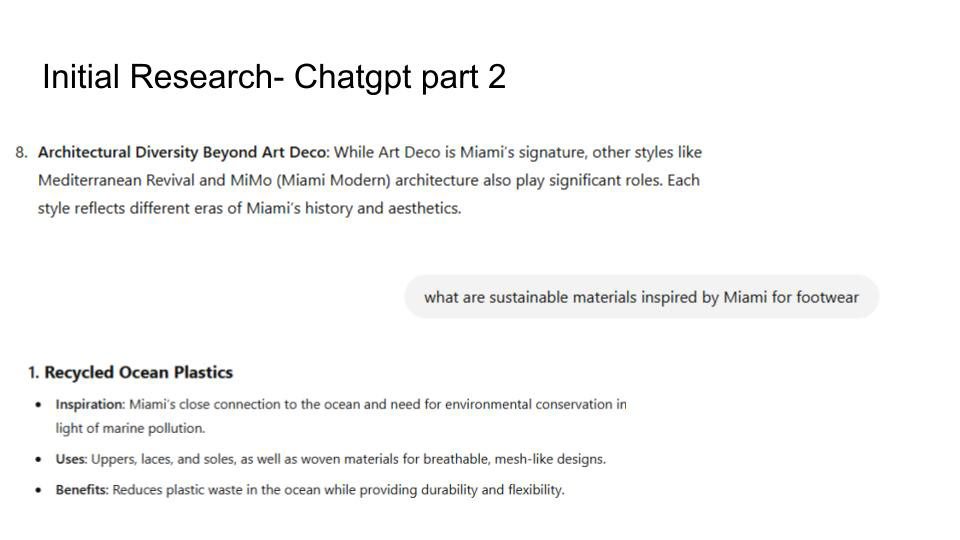Viewport: 960px width, 540px height.
Task: Click the bullet dot before 'Inspiration'
Action: tap(39, 405)
